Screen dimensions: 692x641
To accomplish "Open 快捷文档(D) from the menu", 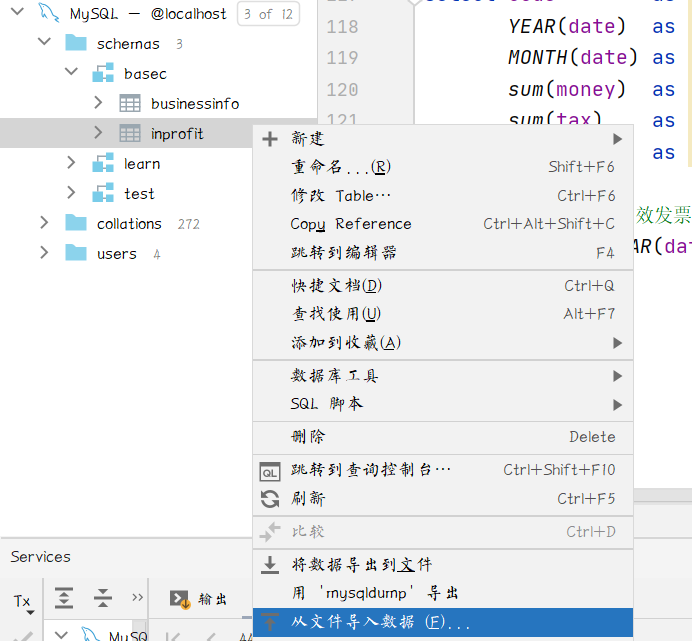I will click(x=443, y=286).
